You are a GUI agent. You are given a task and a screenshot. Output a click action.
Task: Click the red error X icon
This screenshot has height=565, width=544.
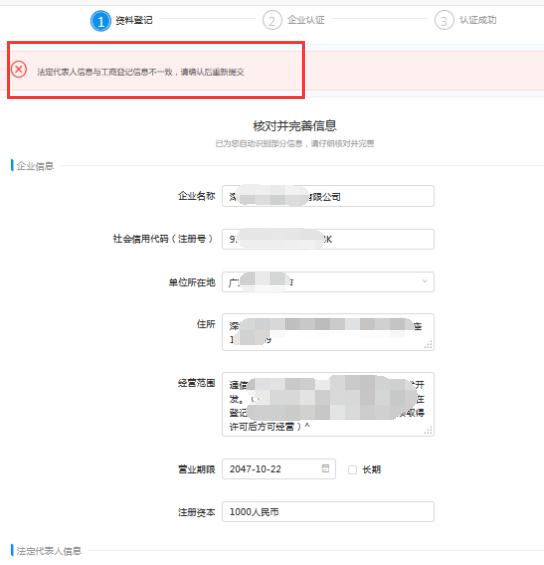(19, 69)
